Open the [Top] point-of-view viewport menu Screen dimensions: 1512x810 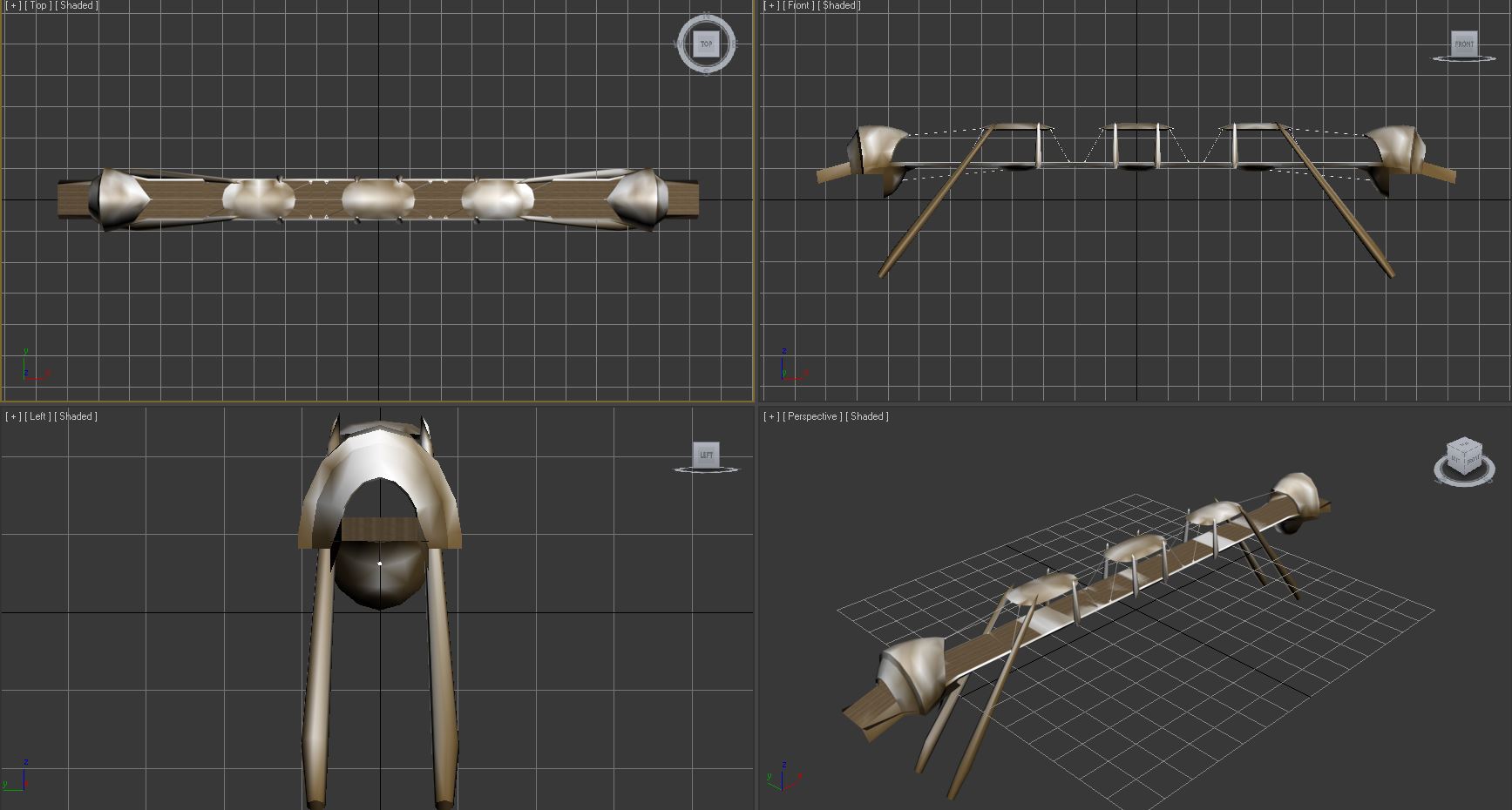click(x=38, y=6)
